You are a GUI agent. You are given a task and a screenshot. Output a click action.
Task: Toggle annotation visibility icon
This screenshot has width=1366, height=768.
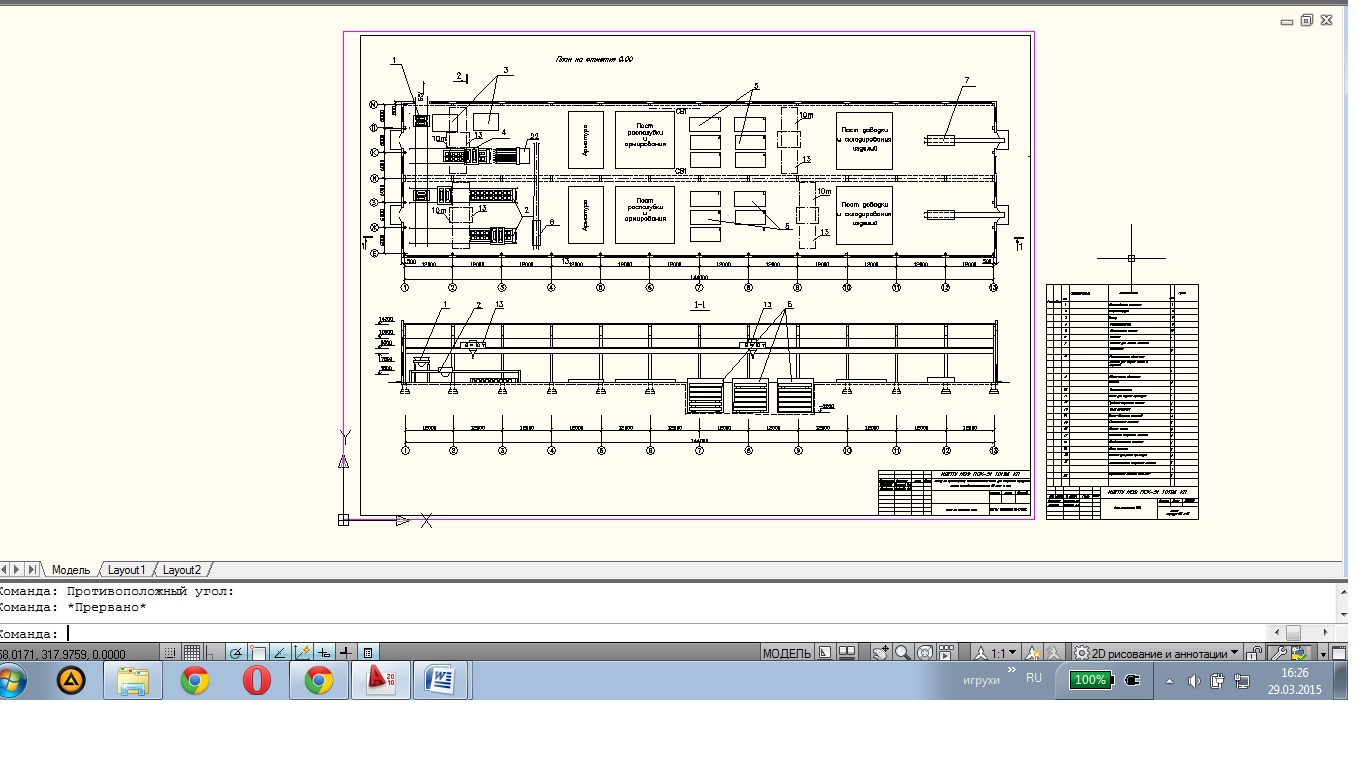point(1033,653)
